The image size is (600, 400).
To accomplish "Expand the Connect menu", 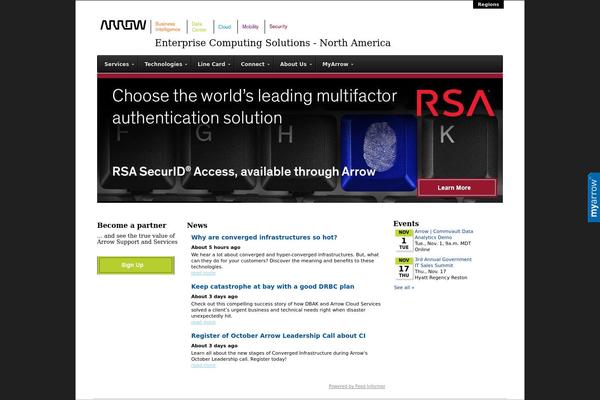I will pyautogui.click(x=255, y=64).
